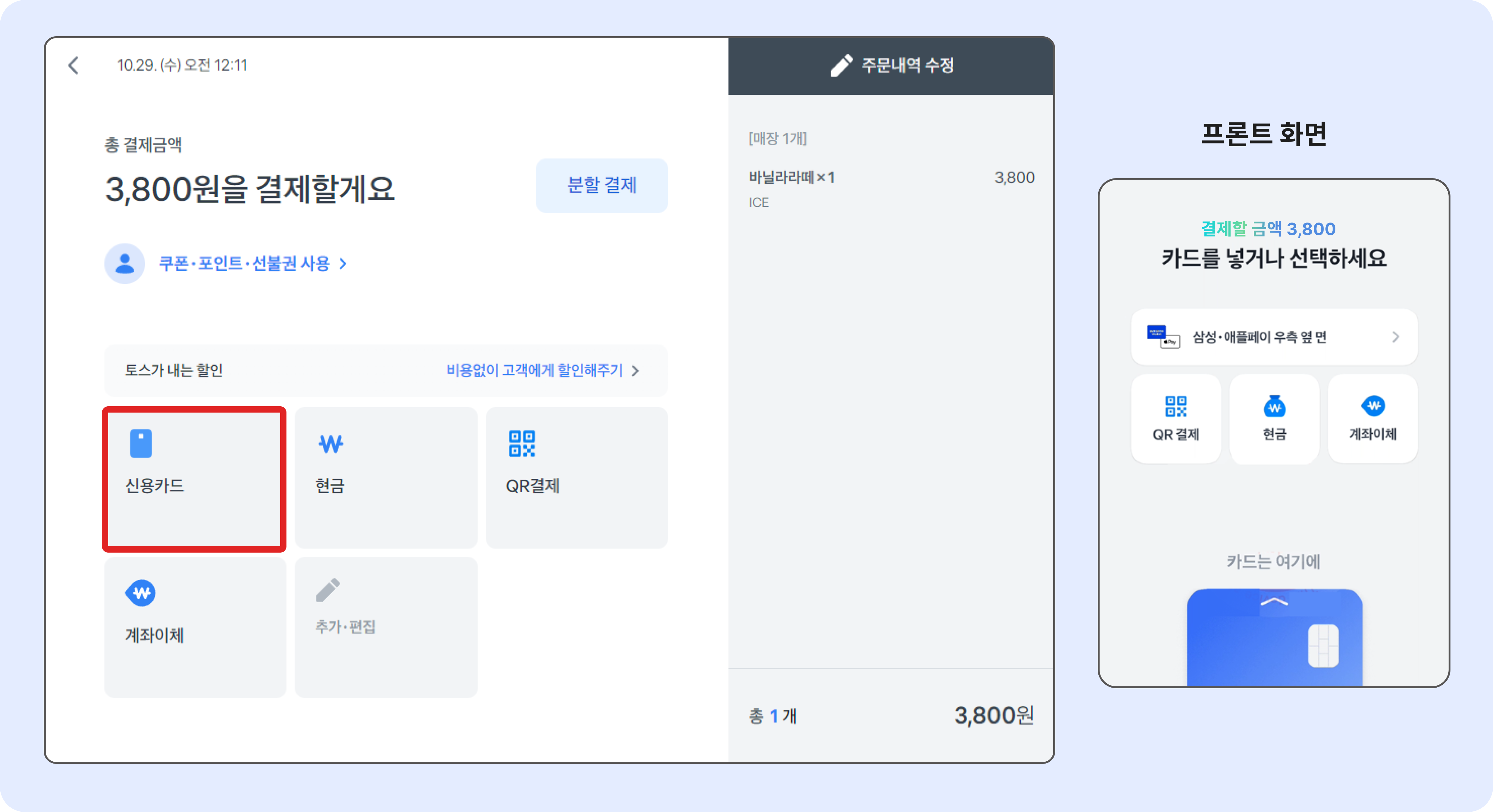Select the QR결제 QR code icon

[522, 444]
